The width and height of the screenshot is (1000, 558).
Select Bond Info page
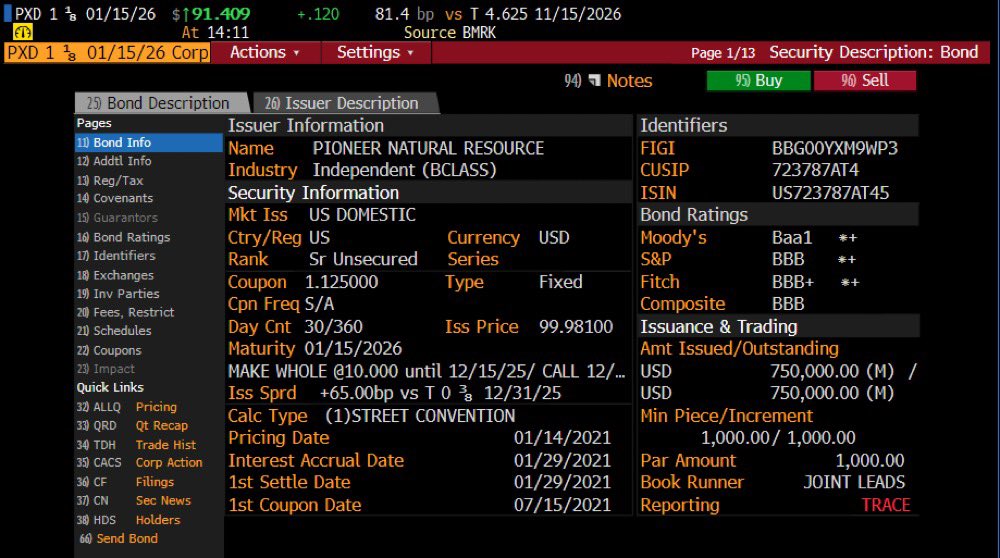point(149,142)
